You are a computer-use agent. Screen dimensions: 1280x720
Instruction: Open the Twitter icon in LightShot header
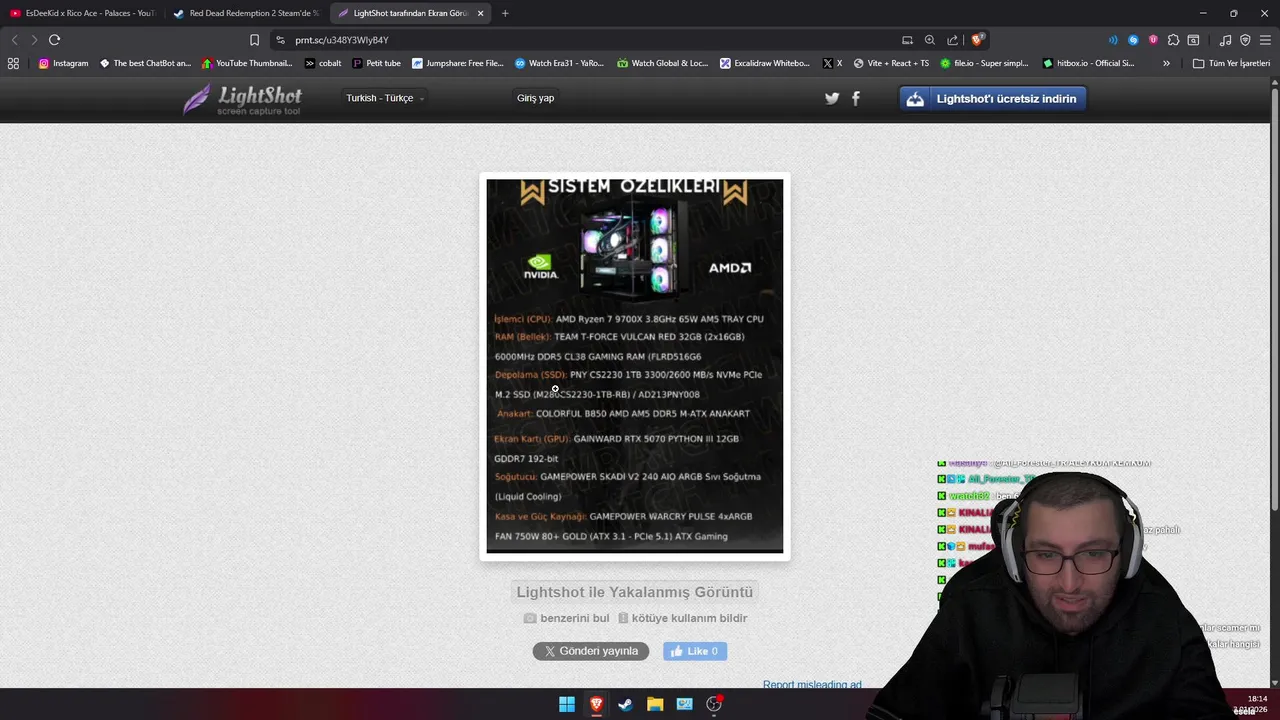832,98
